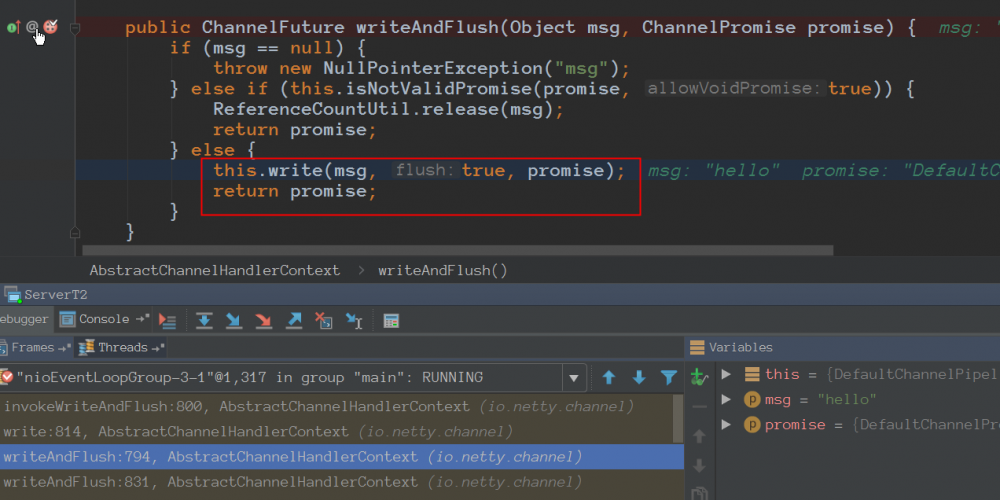Click writeAndFlush() in the breadcrumb
The image size is (1000, 500).
click(x=443, y=270)
